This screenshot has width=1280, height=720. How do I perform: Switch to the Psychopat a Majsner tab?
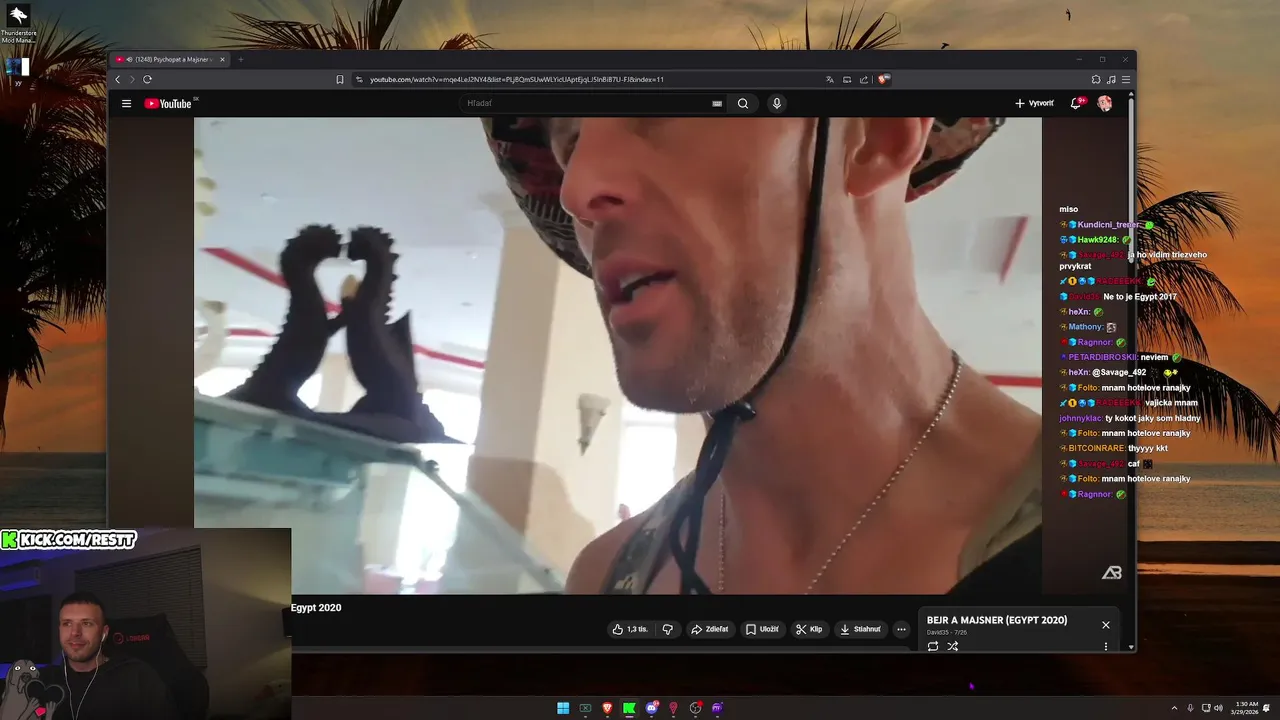tap(170, 59)
